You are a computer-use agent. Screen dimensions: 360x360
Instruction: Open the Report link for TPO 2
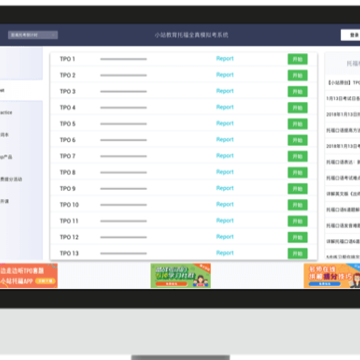pos(225,75)
